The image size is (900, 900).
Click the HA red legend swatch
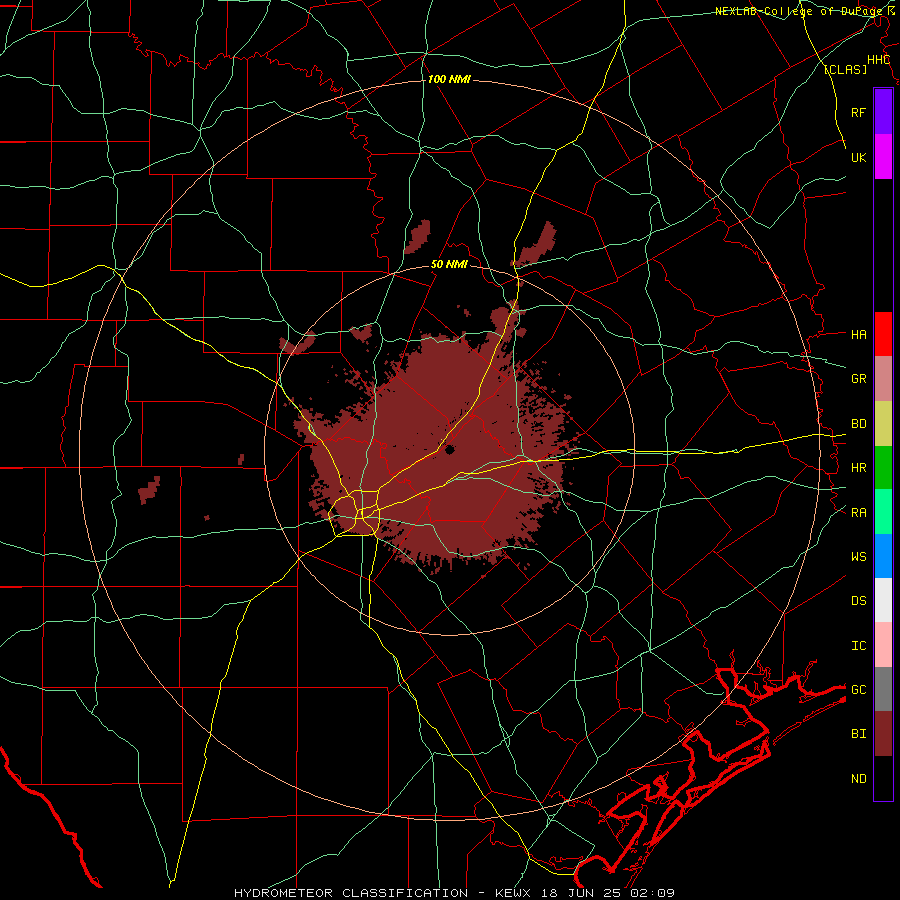point(883,334)
